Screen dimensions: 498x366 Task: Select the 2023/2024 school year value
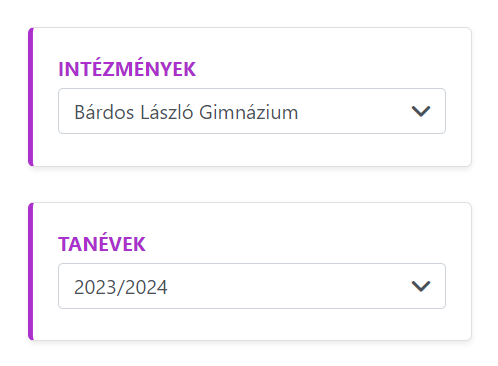(121, 287)
